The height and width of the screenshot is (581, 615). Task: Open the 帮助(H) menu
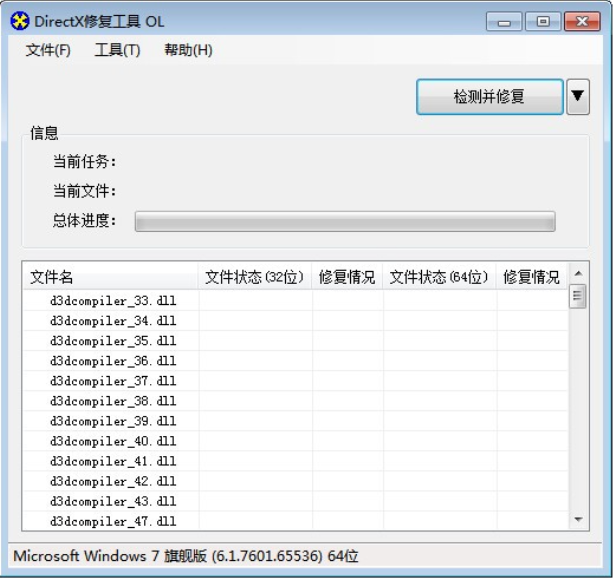(x=188, y=50)
